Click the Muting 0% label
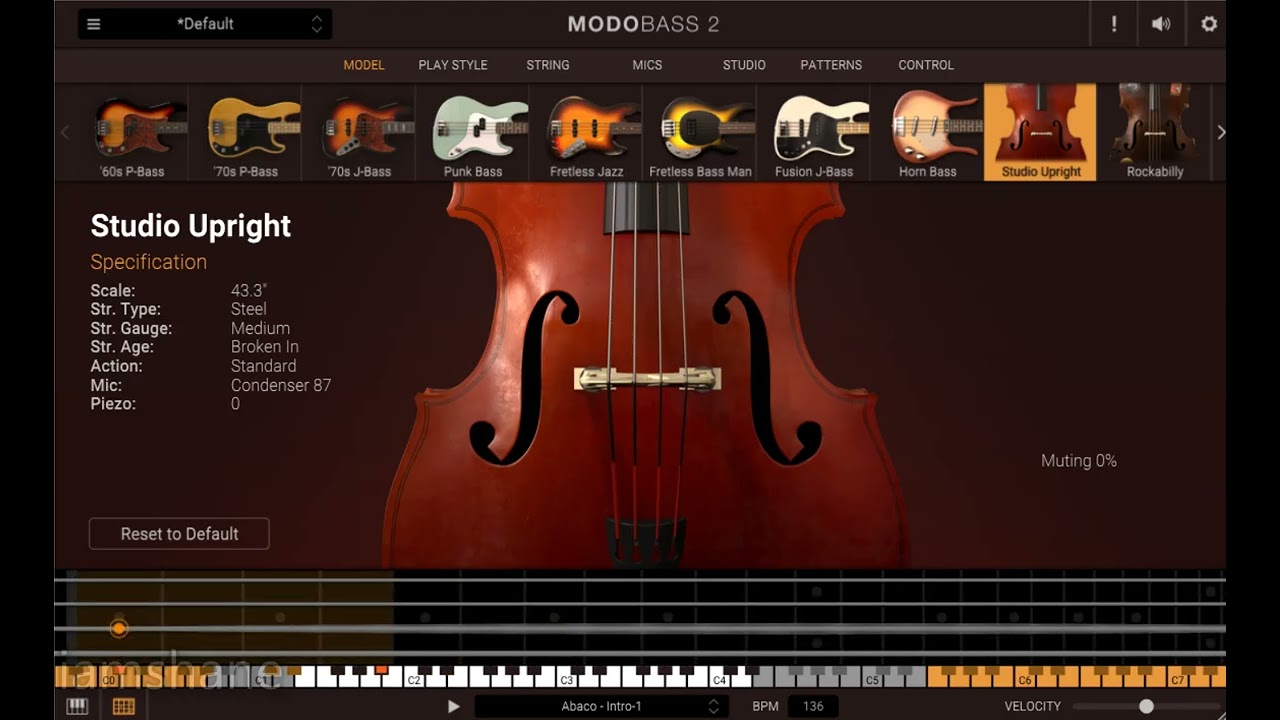Viewport: 1280px width, 720px height. [1079, 461]
